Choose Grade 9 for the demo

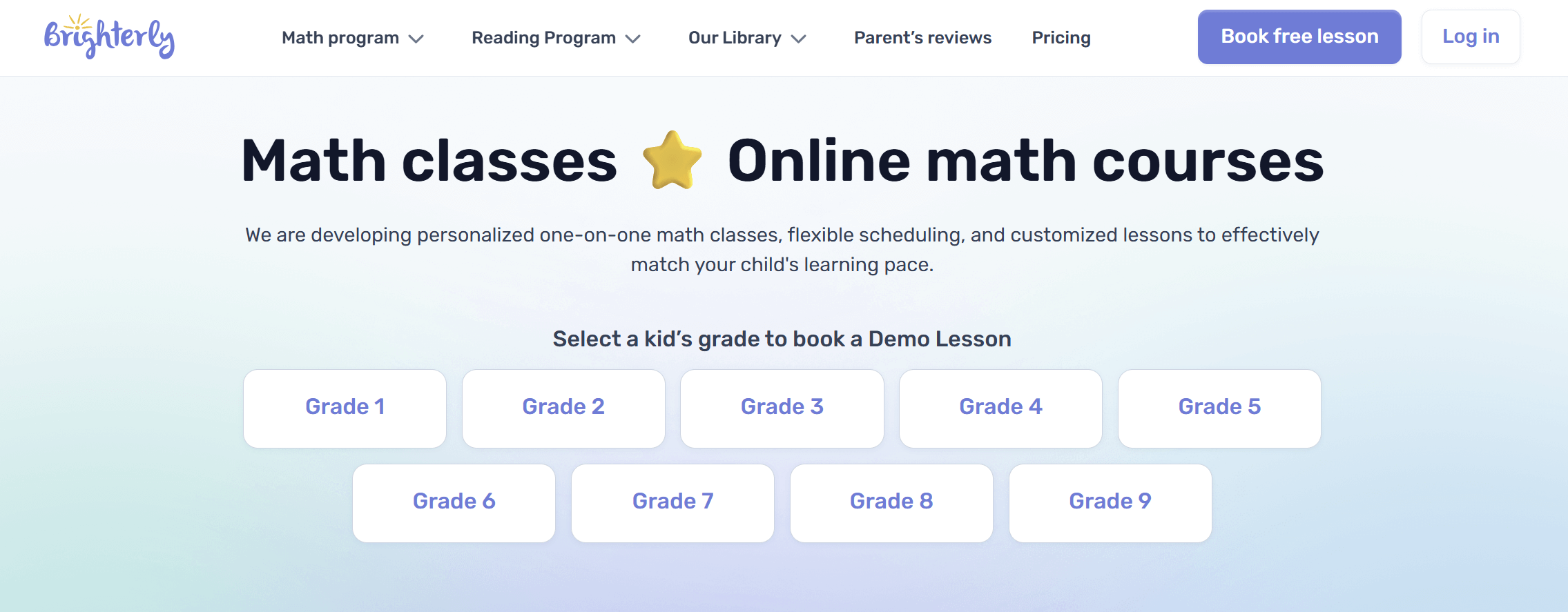click(1110, 502)
